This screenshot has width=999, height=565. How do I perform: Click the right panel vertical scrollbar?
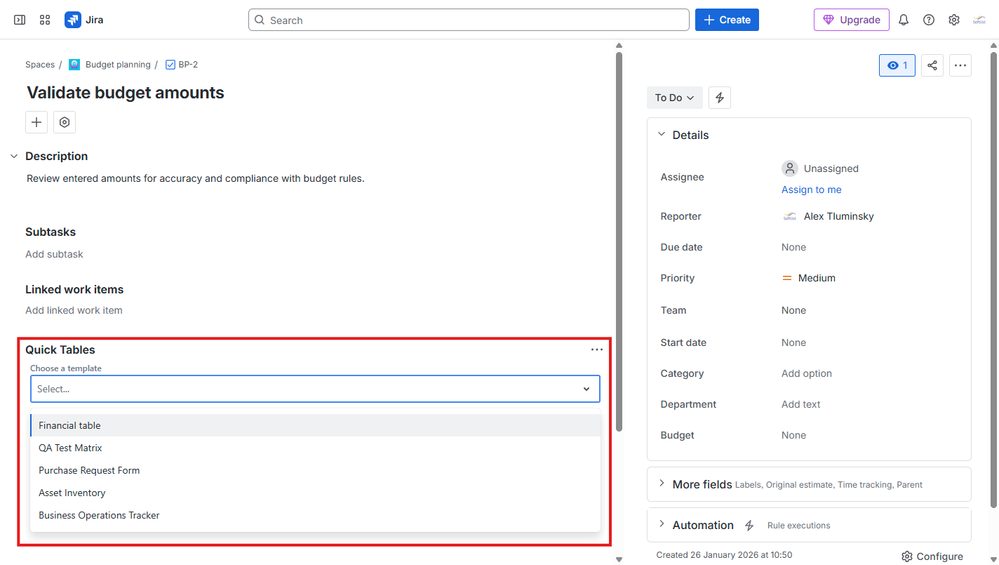click(993, 280)
